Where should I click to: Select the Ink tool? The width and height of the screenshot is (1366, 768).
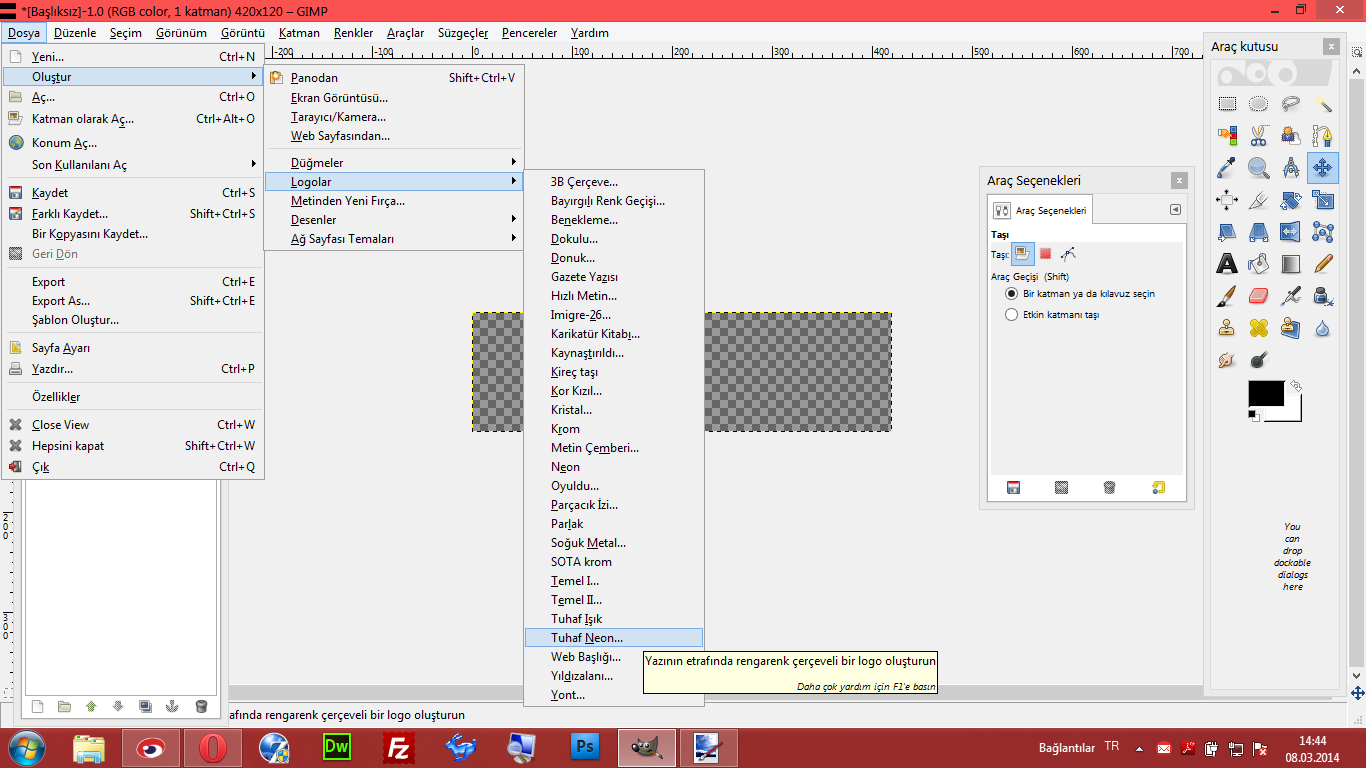(x=1323, y=296)
